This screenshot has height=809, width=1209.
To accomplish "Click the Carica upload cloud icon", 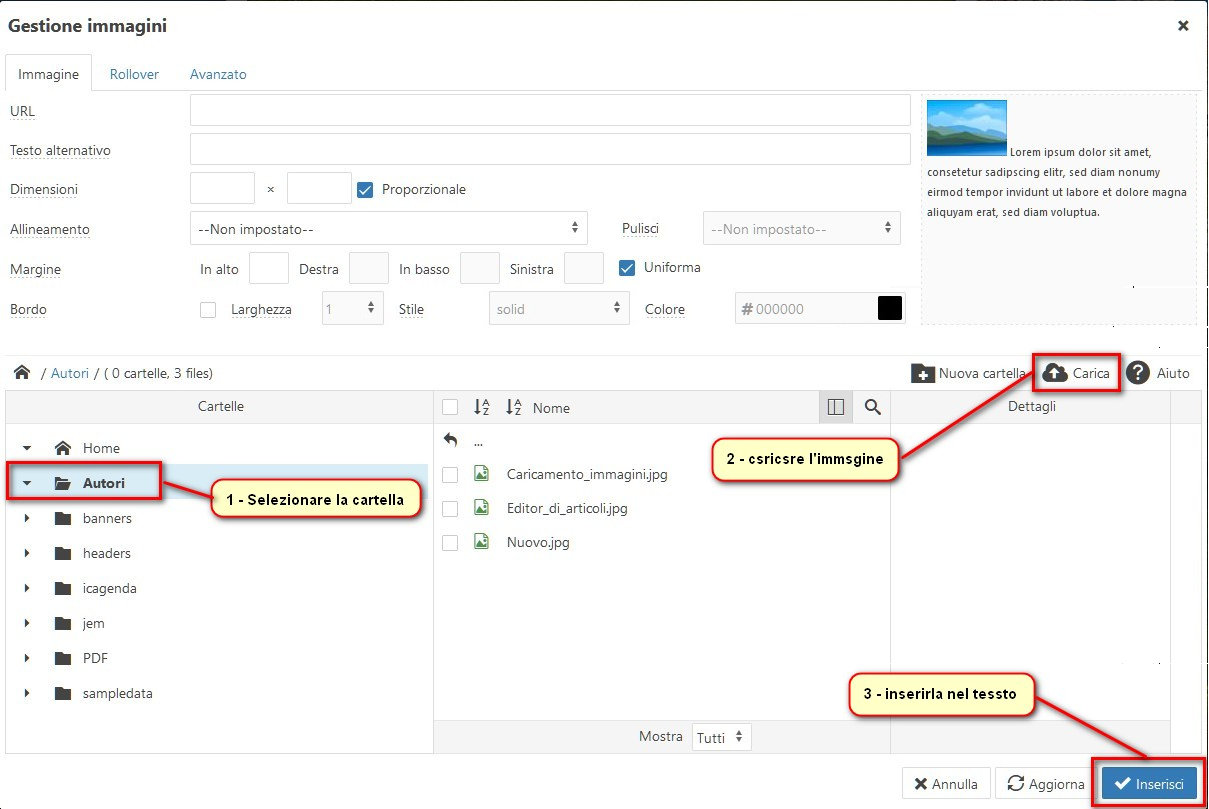I will coord(1055,373).
